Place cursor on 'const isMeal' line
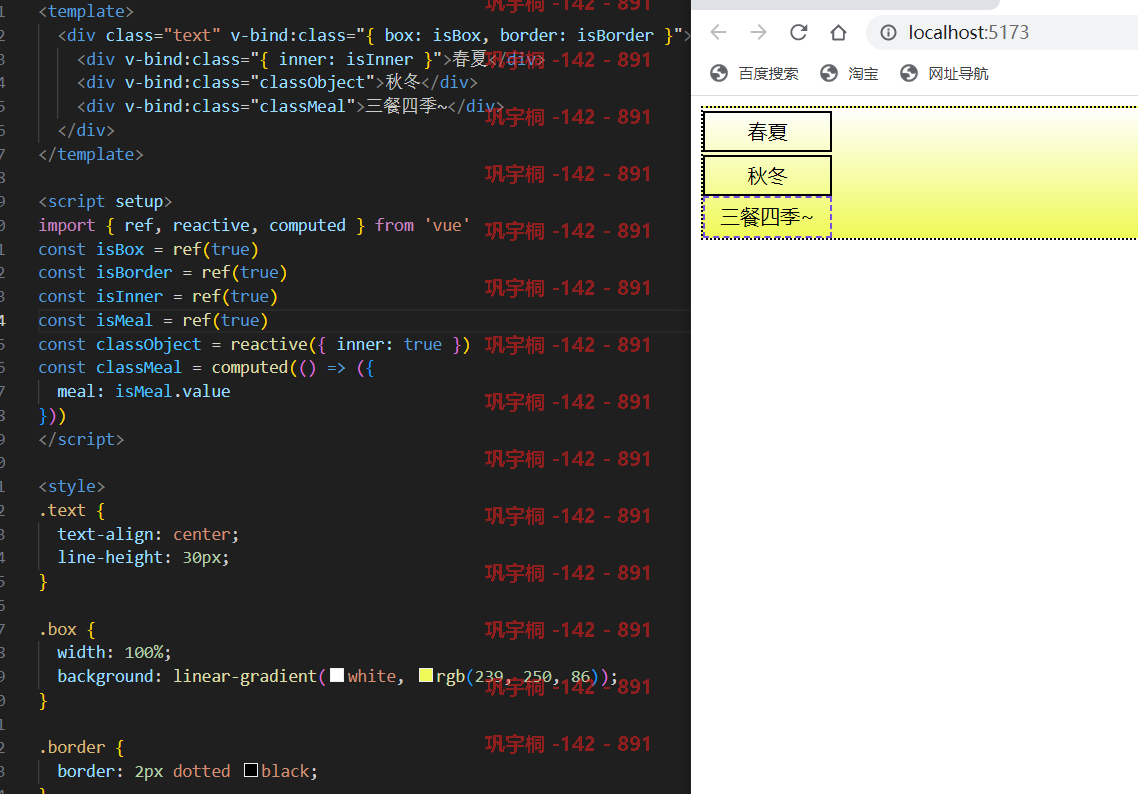 point(153,320)
